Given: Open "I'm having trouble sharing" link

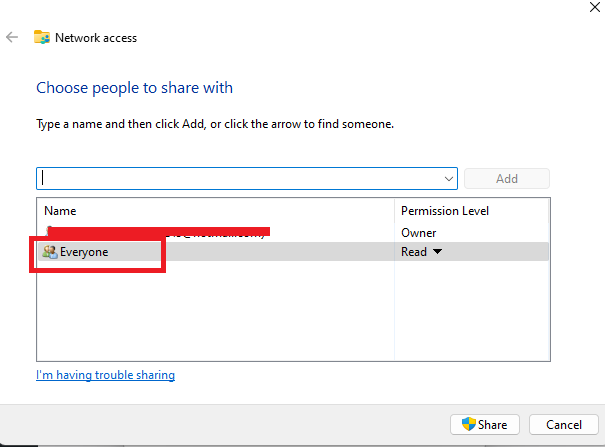Looking at the screenshot, I should pos(106,375).
